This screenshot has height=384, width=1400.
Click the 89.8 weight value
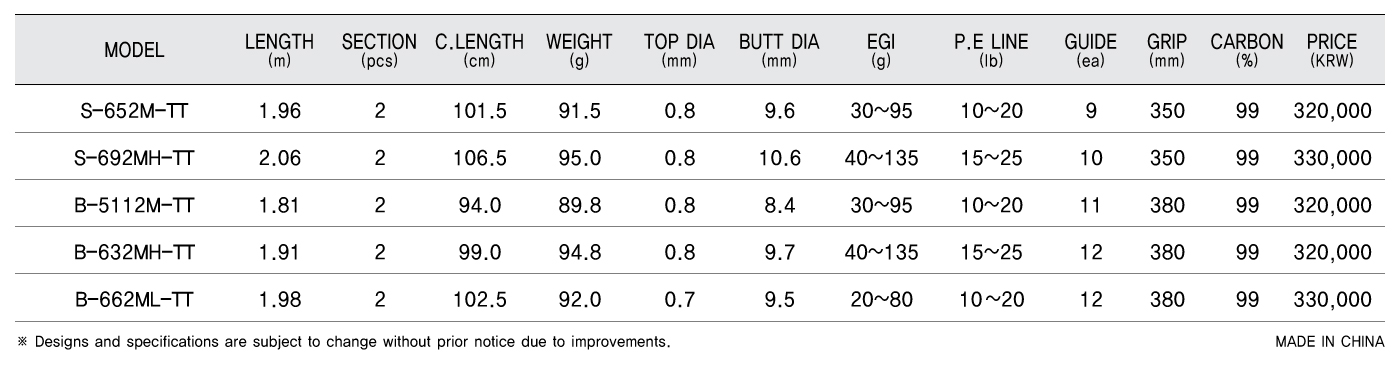point(579,206)
